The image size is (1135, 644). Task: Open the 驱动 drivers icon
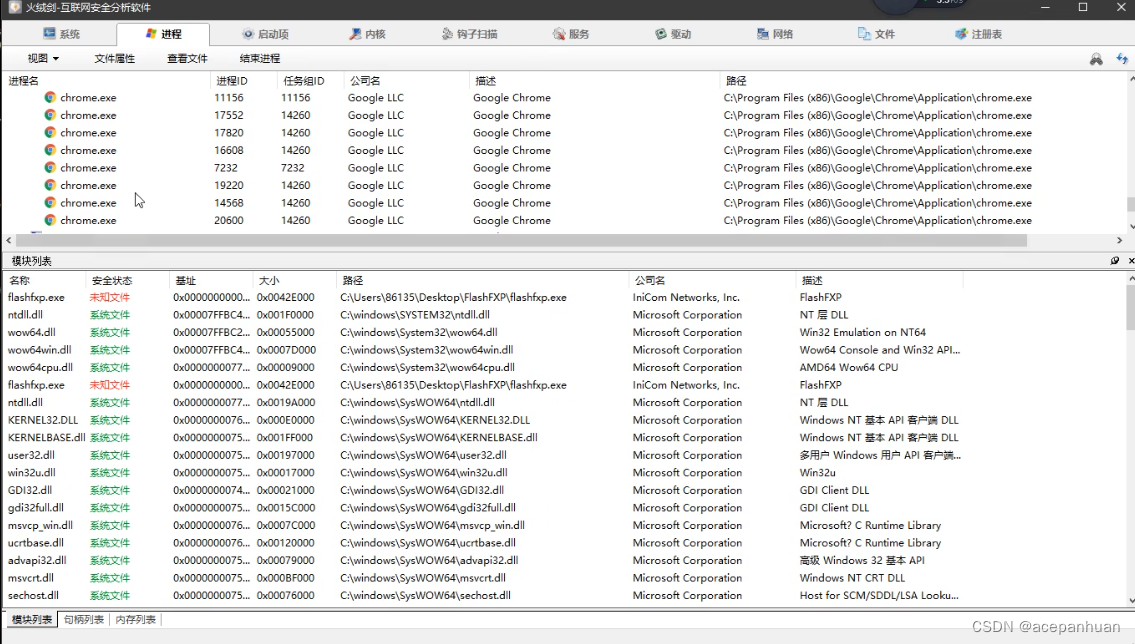(x=661, y=34)
